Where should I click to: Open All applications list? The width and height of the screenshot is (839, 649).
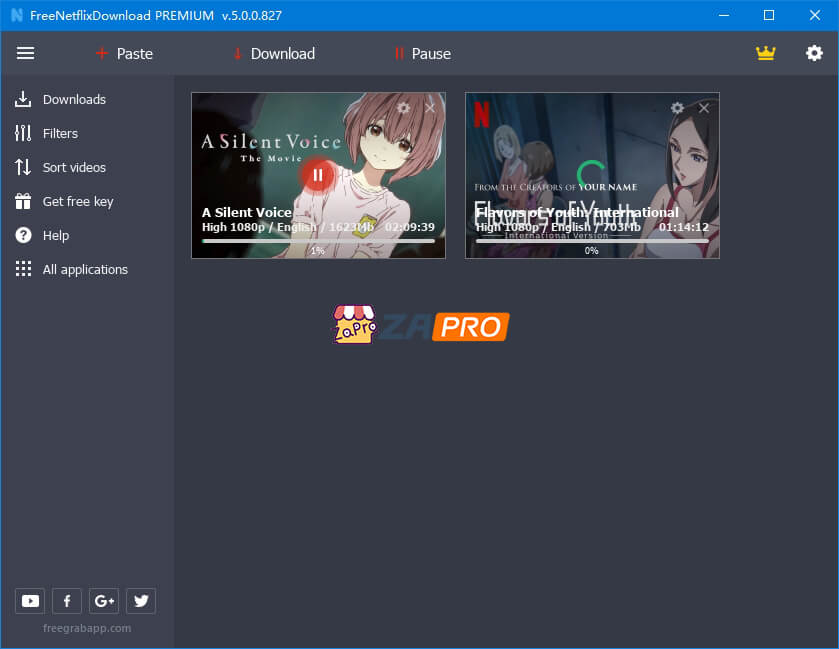point(85,269)
